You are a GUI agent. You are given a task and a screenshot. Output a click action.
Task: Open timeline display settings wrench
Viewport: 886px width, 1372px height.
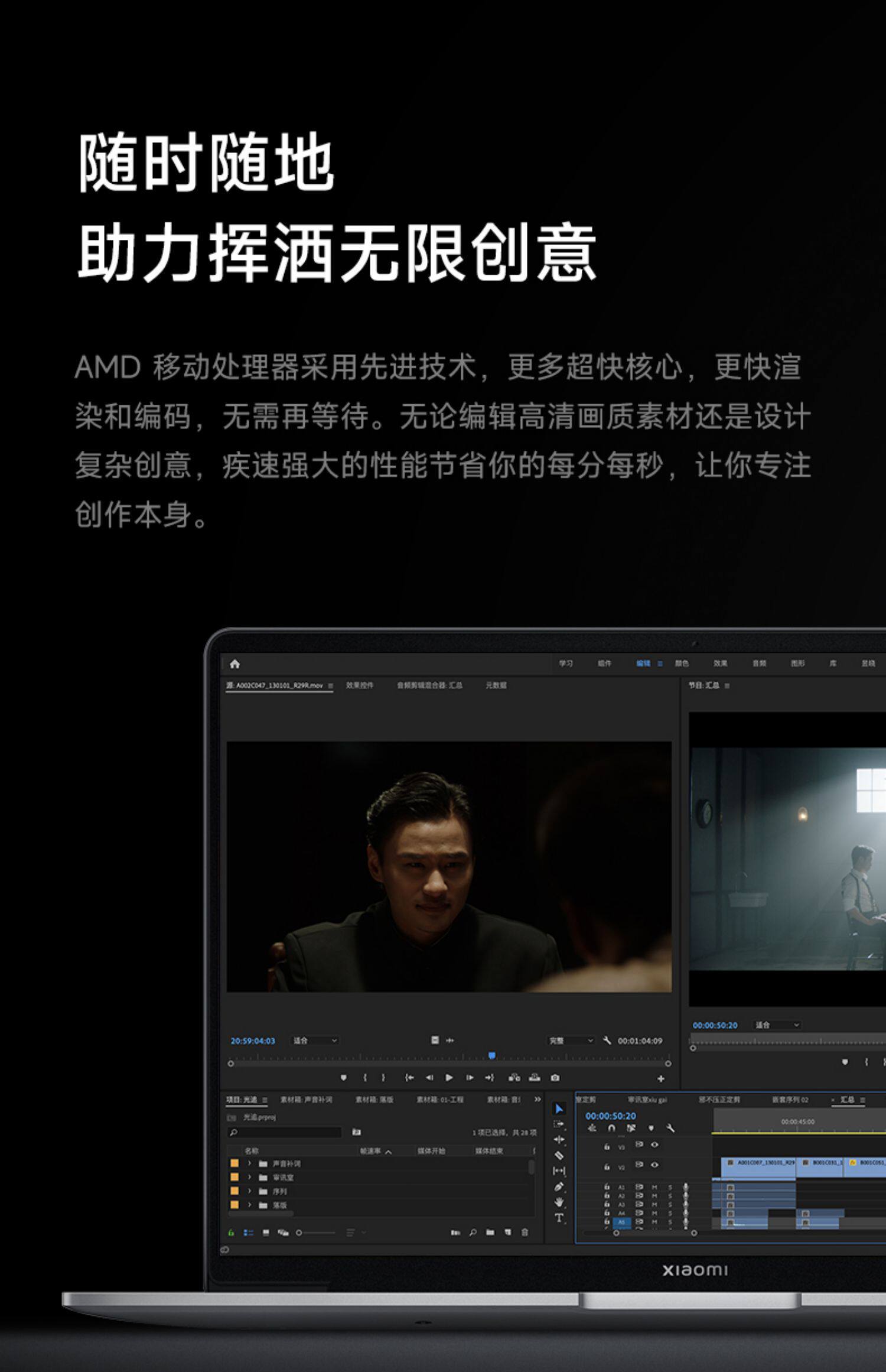coord(670,1128)
